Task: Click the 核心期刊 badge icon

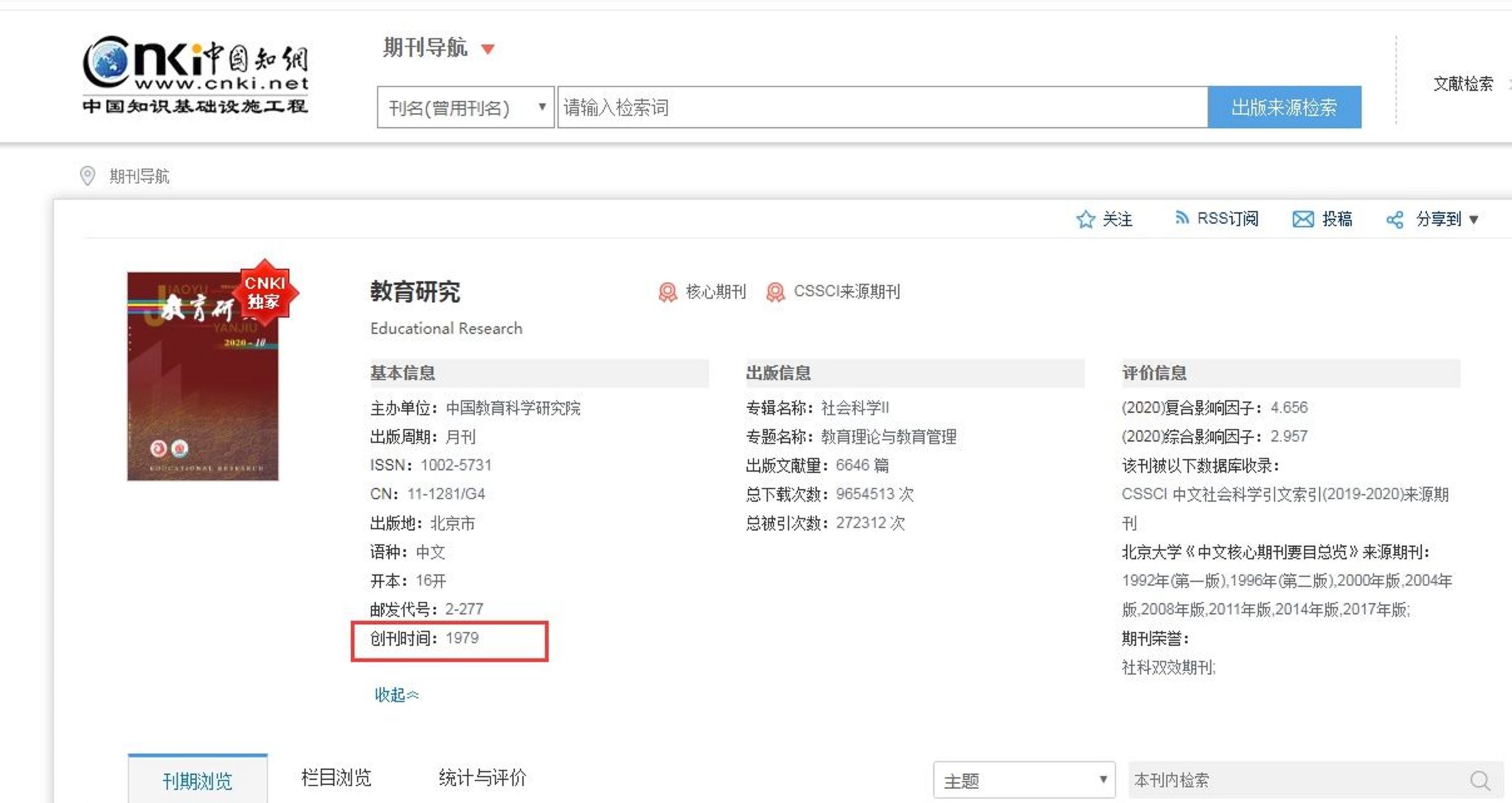Action: (x=668, y=291)
